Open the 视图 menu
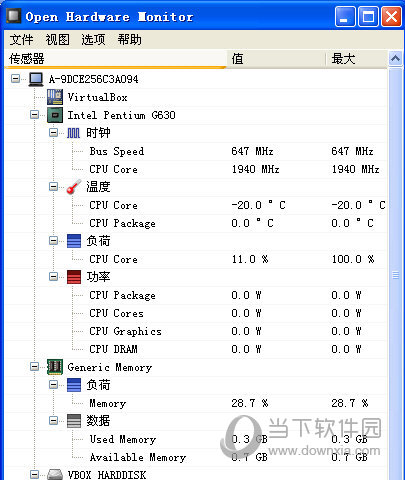Screen dimensions: 405x480 57,40
